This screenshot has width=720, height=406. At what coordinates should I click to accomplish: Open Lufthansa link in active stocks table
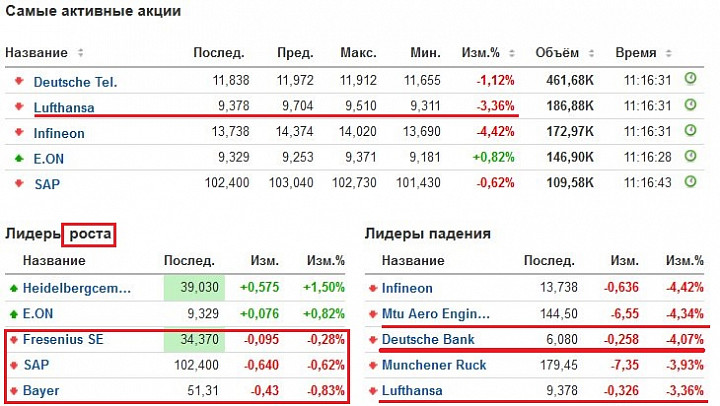64,107
